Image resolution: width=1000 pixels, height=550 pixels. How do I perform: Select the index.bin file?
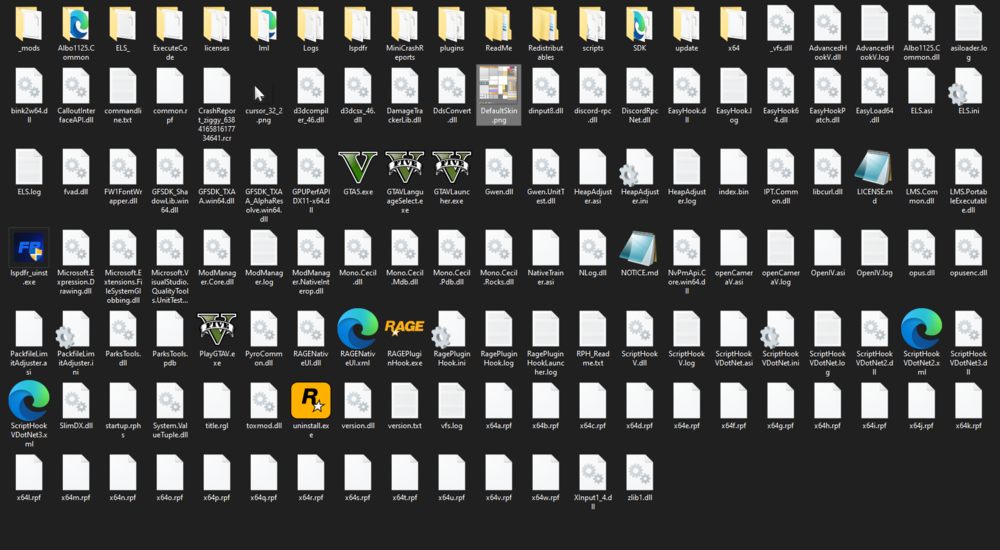pyautogui.click(x=733, y=167)
